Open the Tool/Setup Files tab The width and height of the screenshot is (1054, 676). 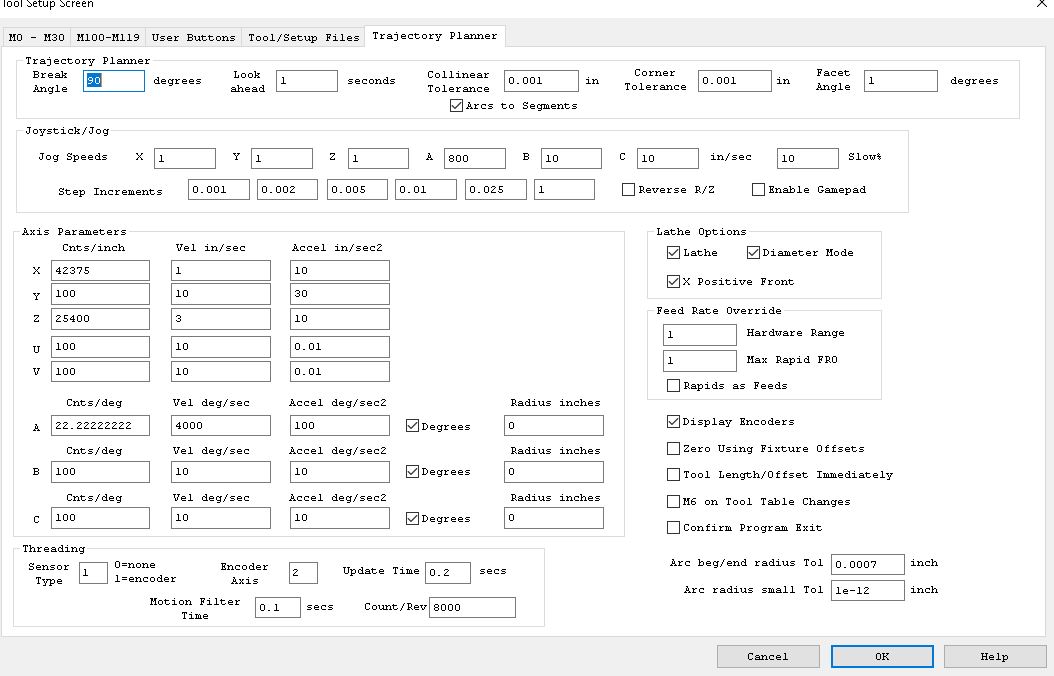(303, 37)
